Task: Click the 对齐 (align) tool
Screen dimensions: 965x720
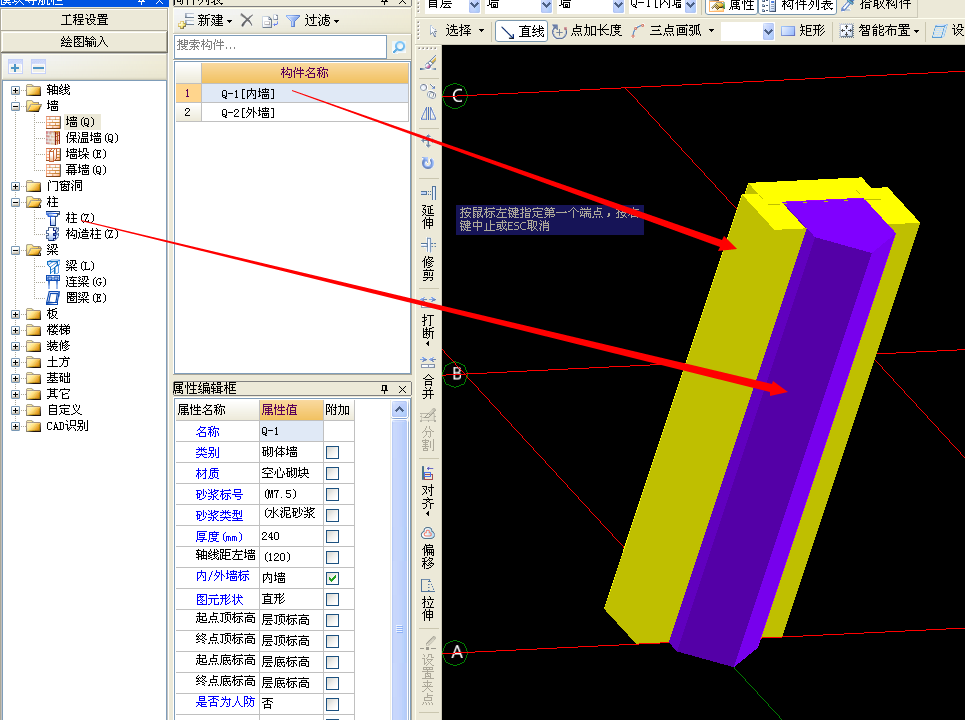Action: click(428, 490)
